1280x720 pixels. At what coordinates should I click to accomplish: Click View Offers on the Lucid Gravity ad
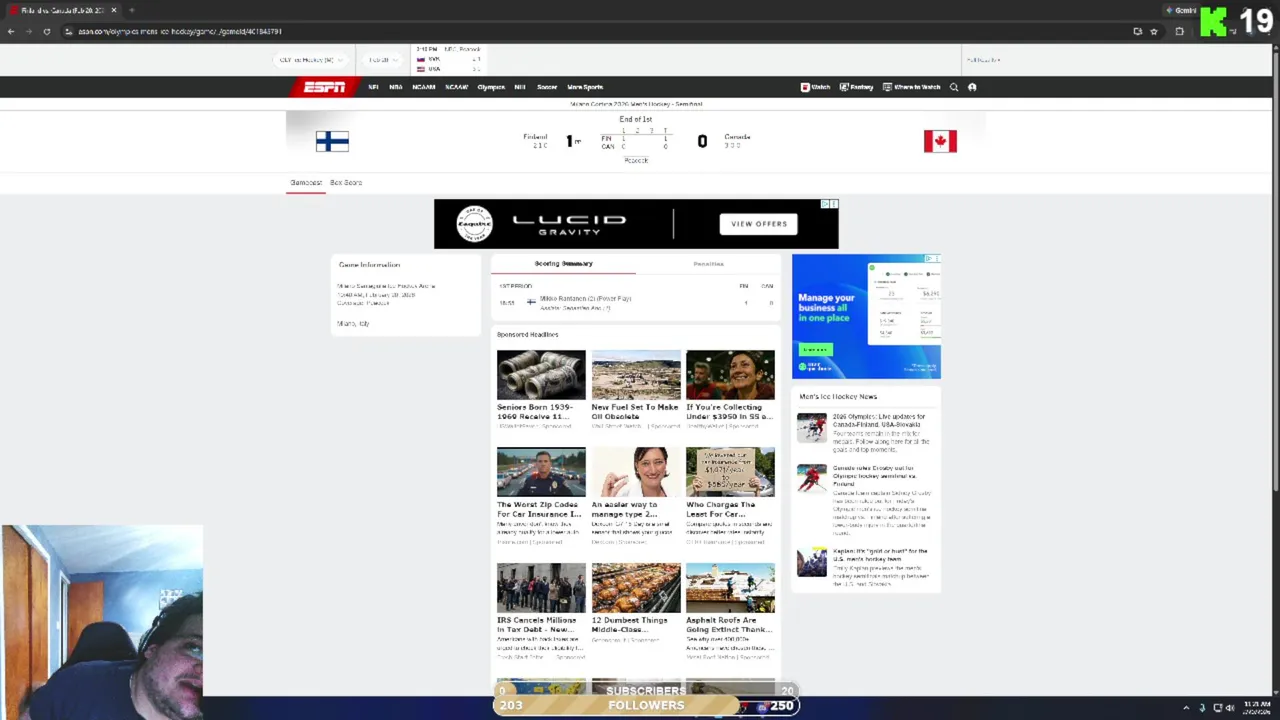pyautogui.click(x=759, y=224)
